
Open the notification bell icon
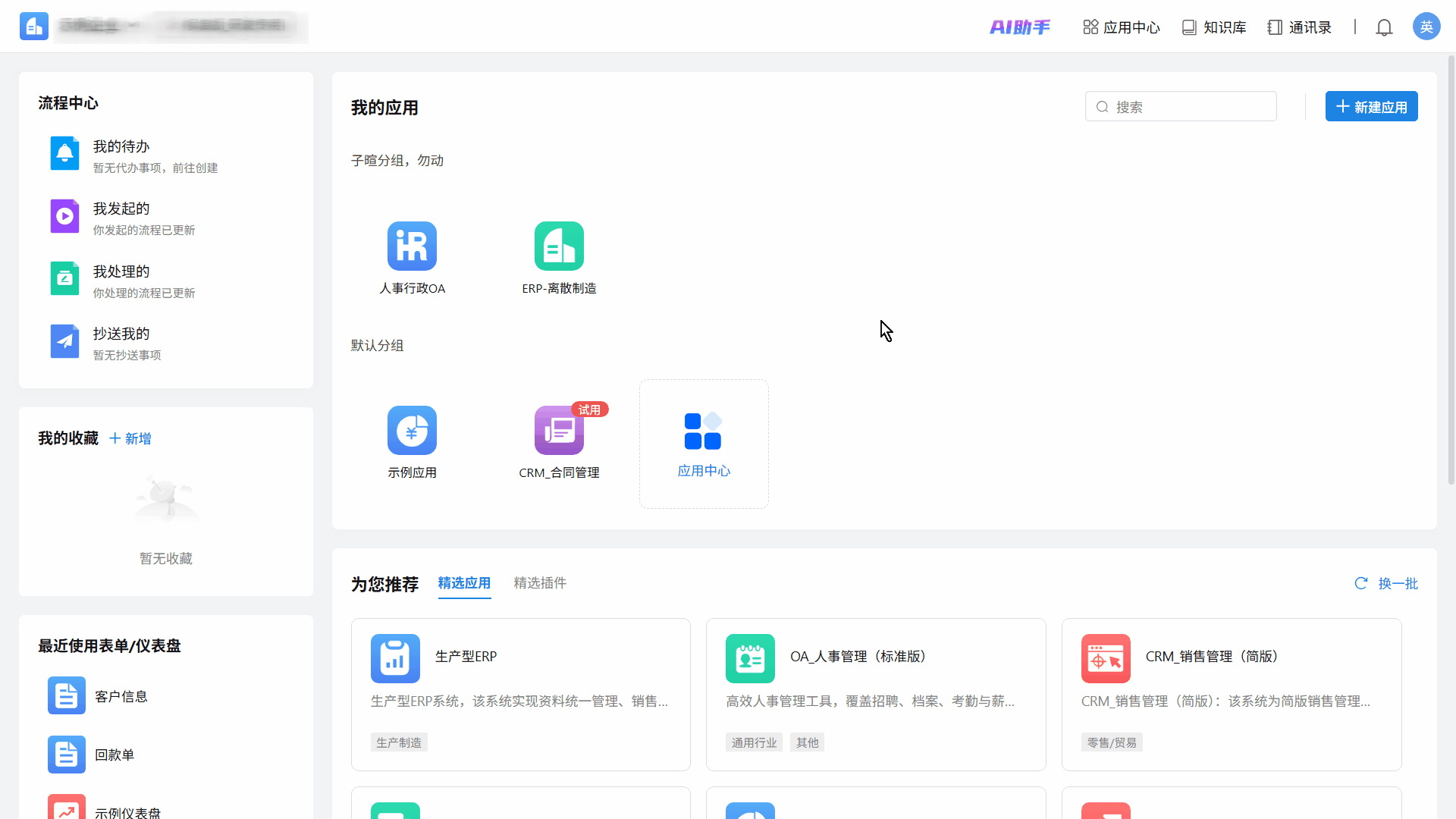(x=1384, y=28)
